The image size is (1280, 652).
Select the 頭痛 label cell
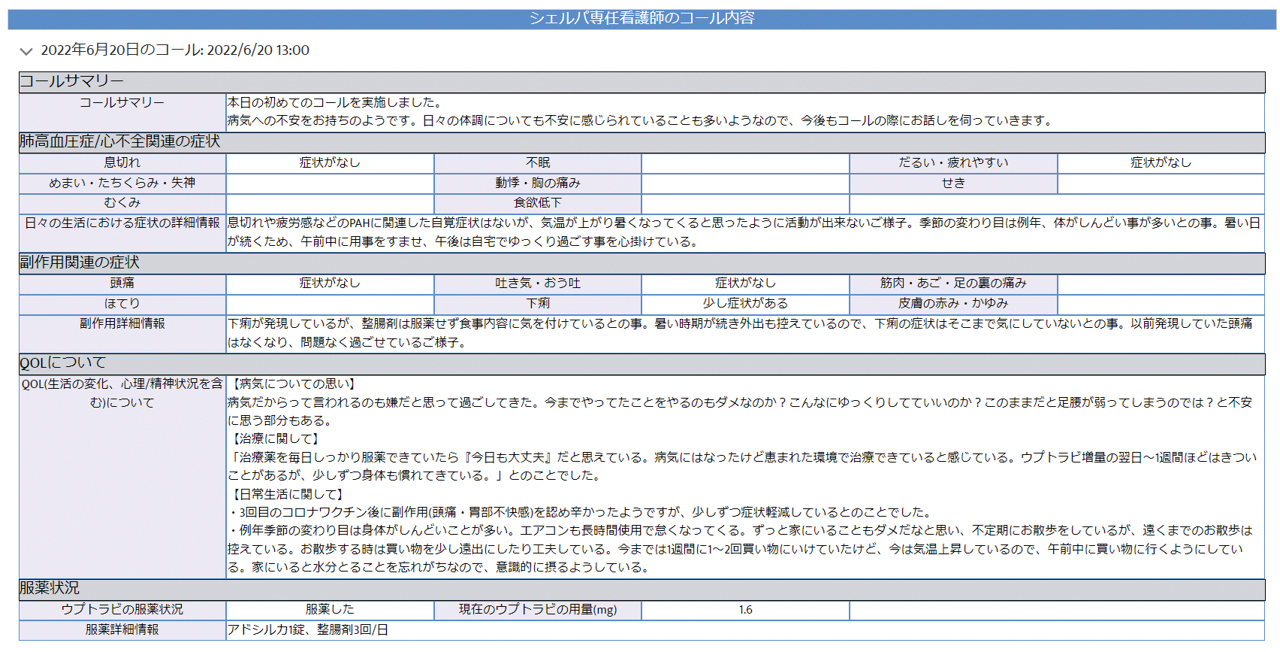tap(122, 283)
